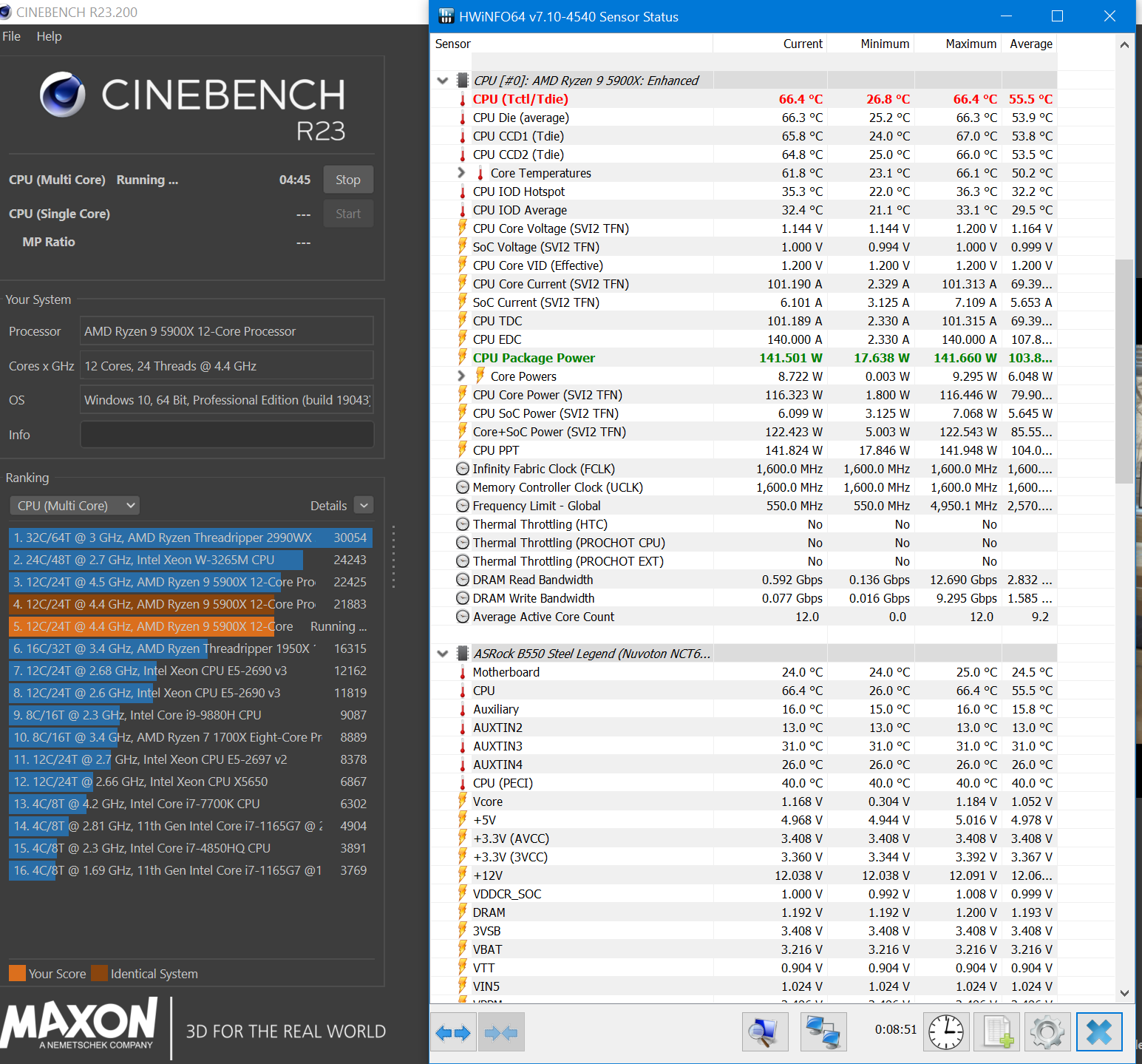Open HWiNFO sensor settings with the gear icon
1142x1064 pixels.
1047,1031
